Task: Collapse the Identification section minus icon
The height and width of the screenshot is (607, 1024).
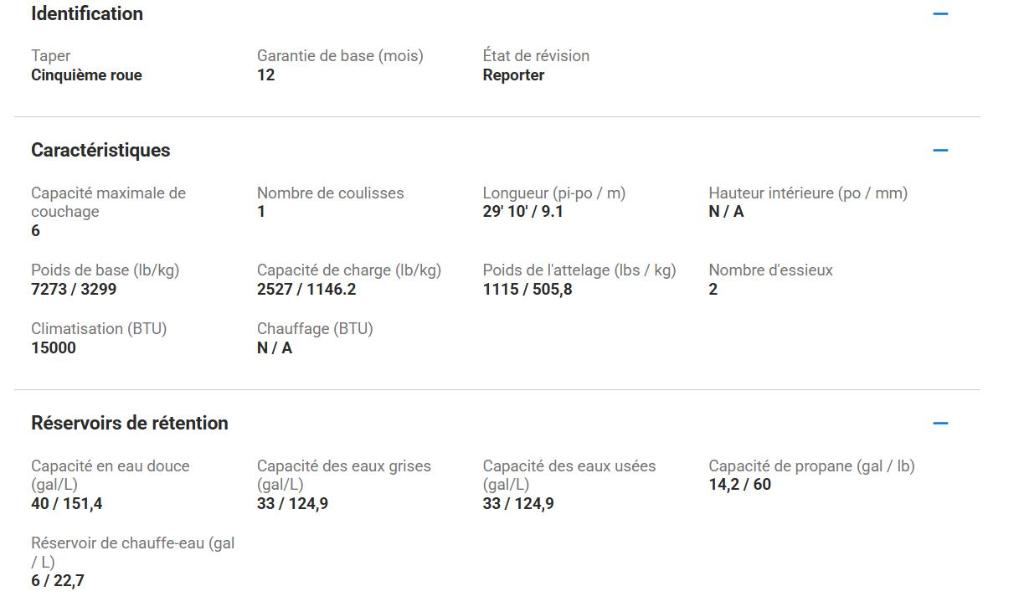Action: [940, 15]
